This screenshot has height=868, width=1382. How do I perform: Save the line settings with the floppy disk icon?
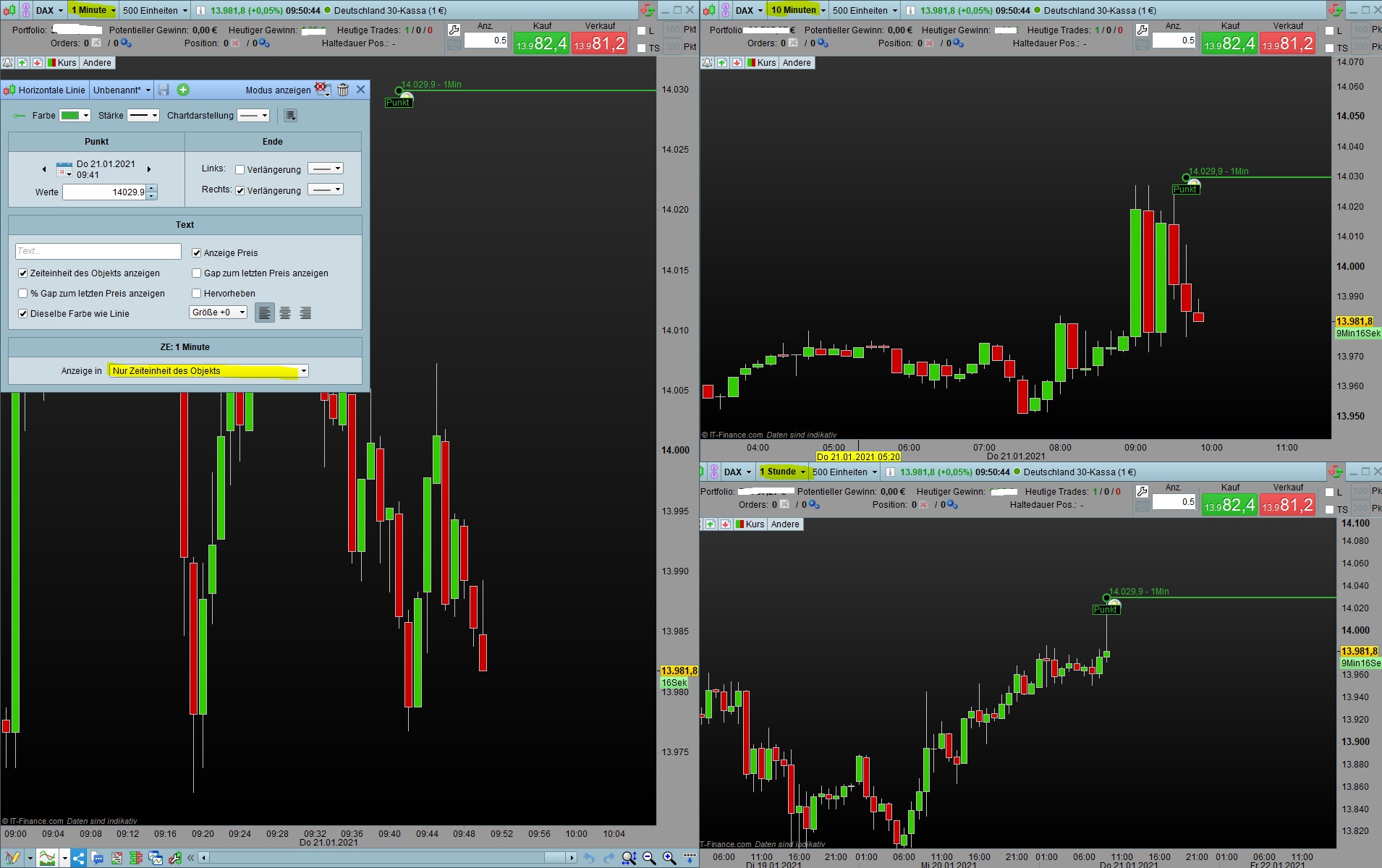click(x=164, y=90)
